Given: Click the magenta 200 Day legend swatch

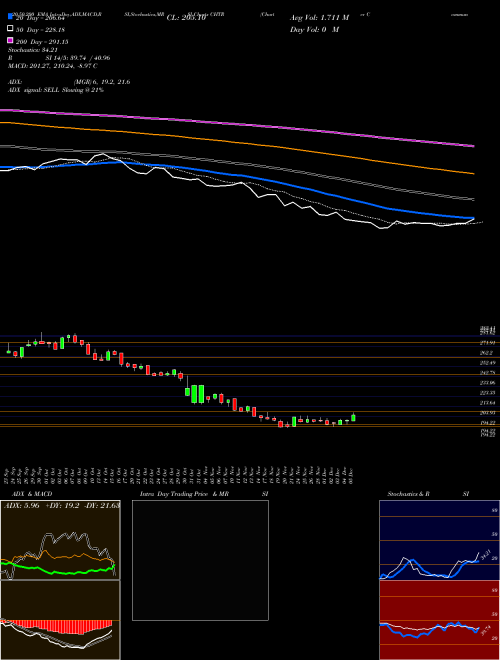Looking at the screenshot, I should coord(10,40).
